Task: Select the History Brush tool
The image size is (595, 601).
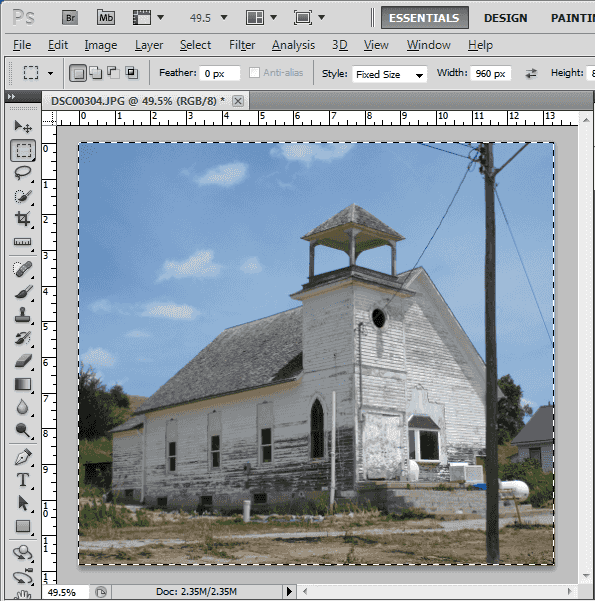Action: click(23, 338)
